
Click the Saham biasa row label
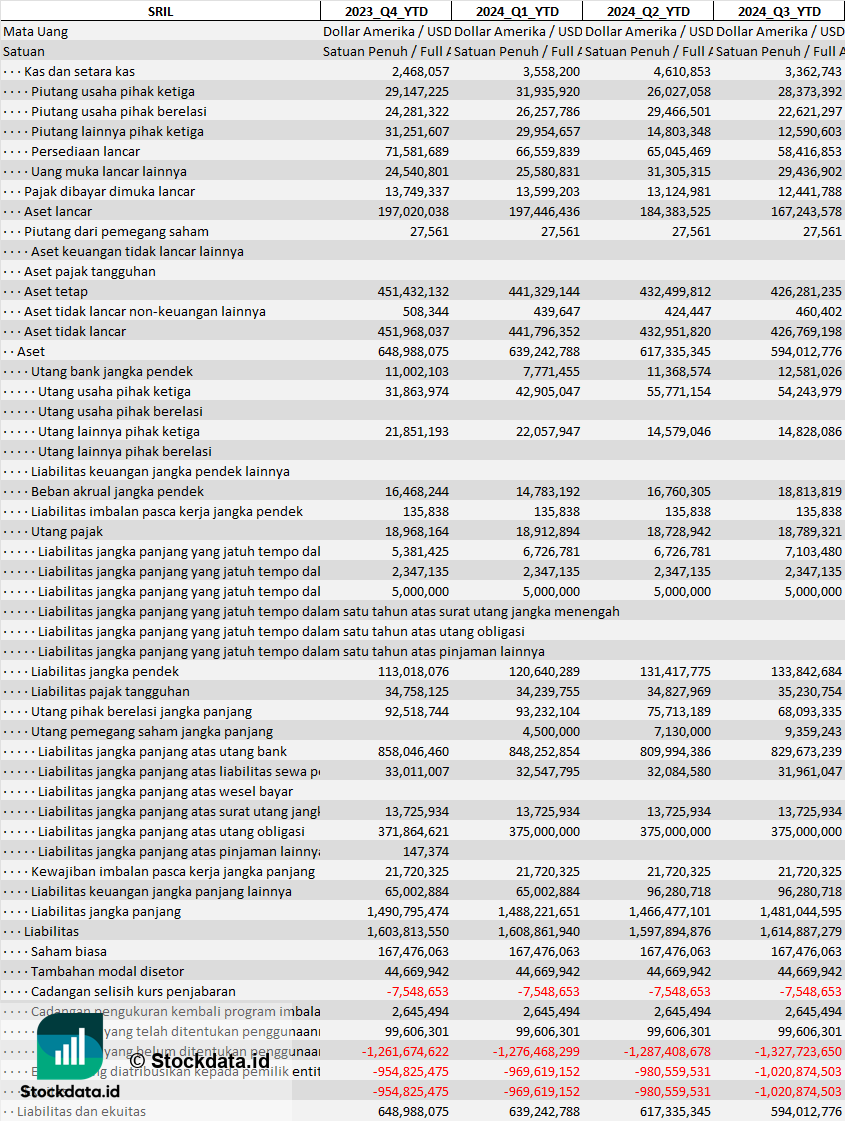point(68,951)
